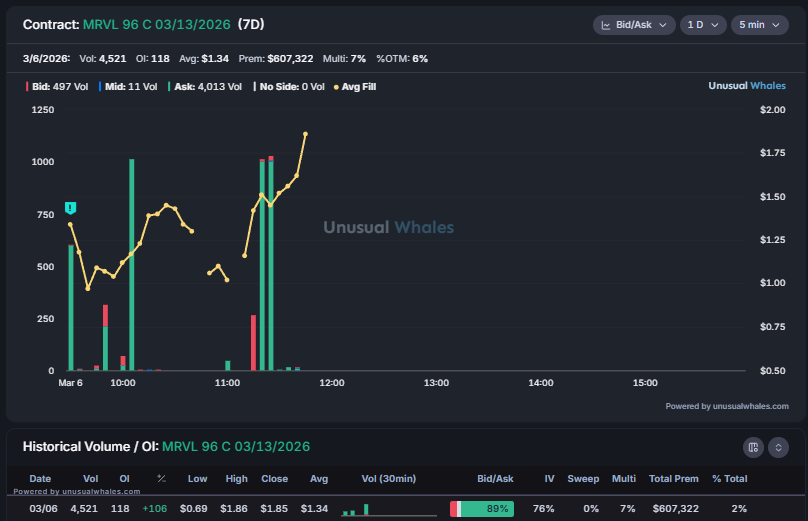Screen dimensions: 808x521
Task: Click the Unusual Whales logo above chart
Action: click(x=747, y=86)
